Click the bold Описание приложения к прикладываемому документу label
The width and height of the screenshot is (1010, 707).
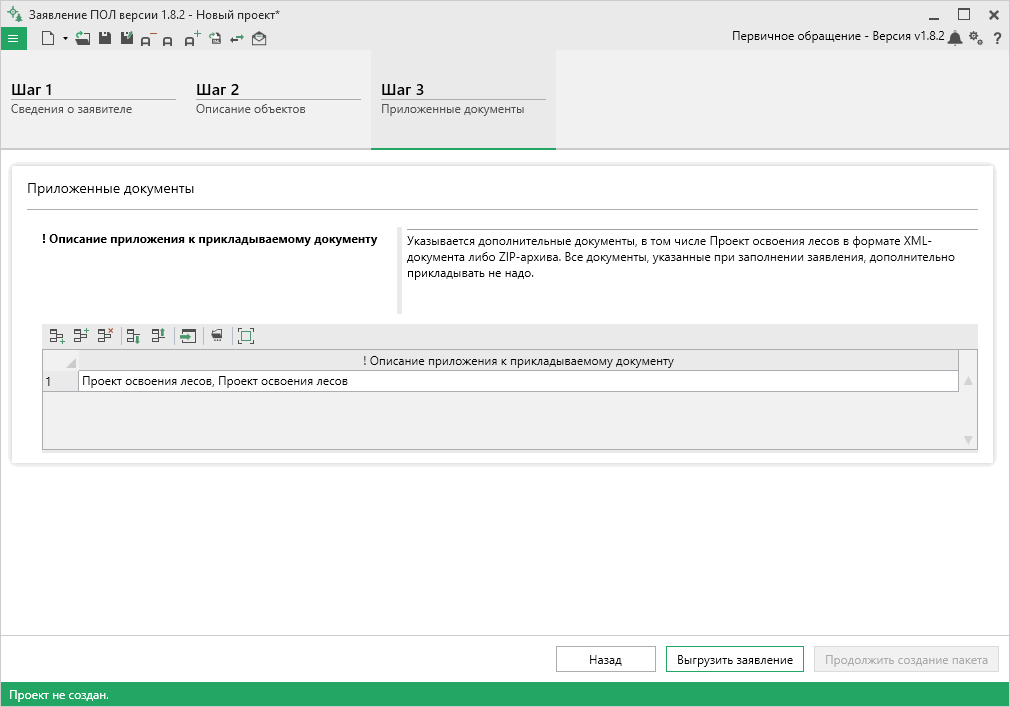point(209,239)
